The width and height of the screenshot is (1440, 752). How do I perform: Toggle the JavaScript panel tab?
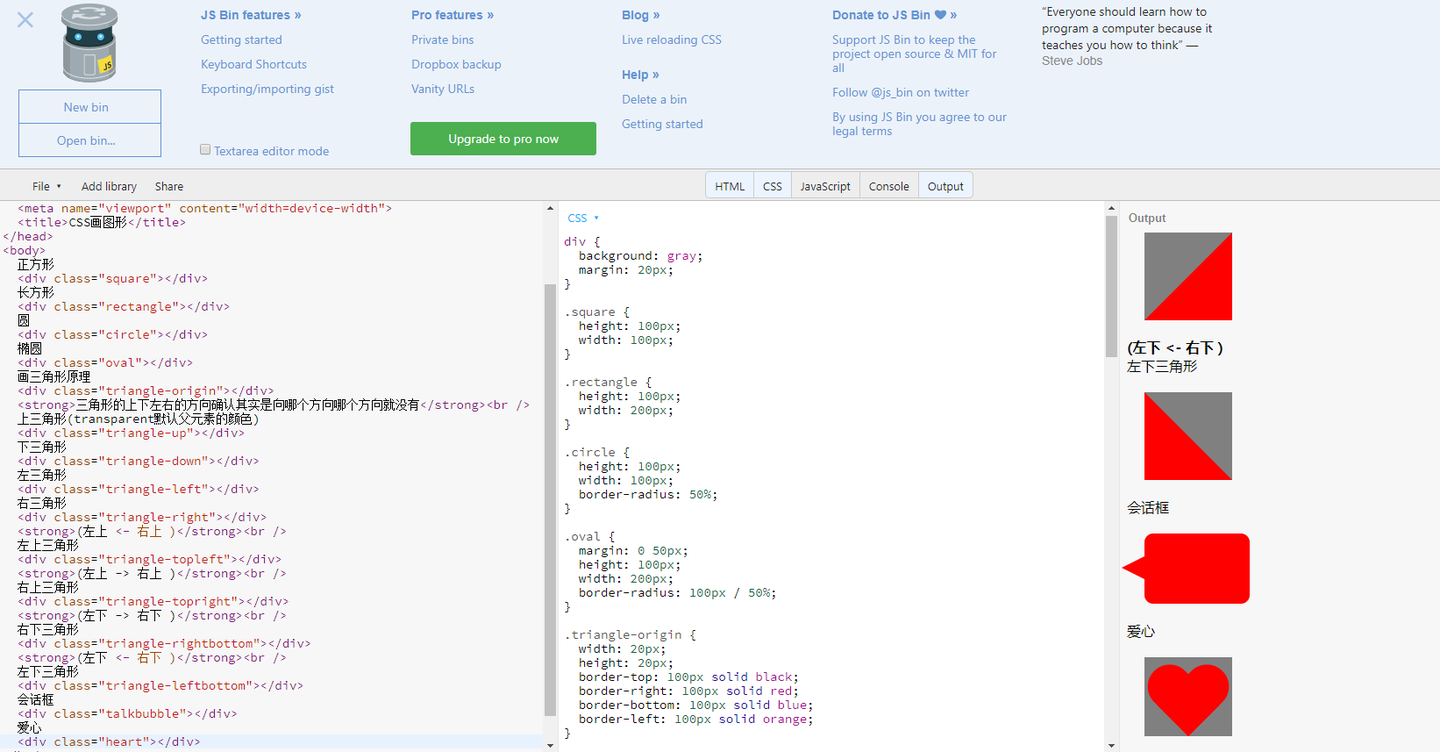point(825,186)
